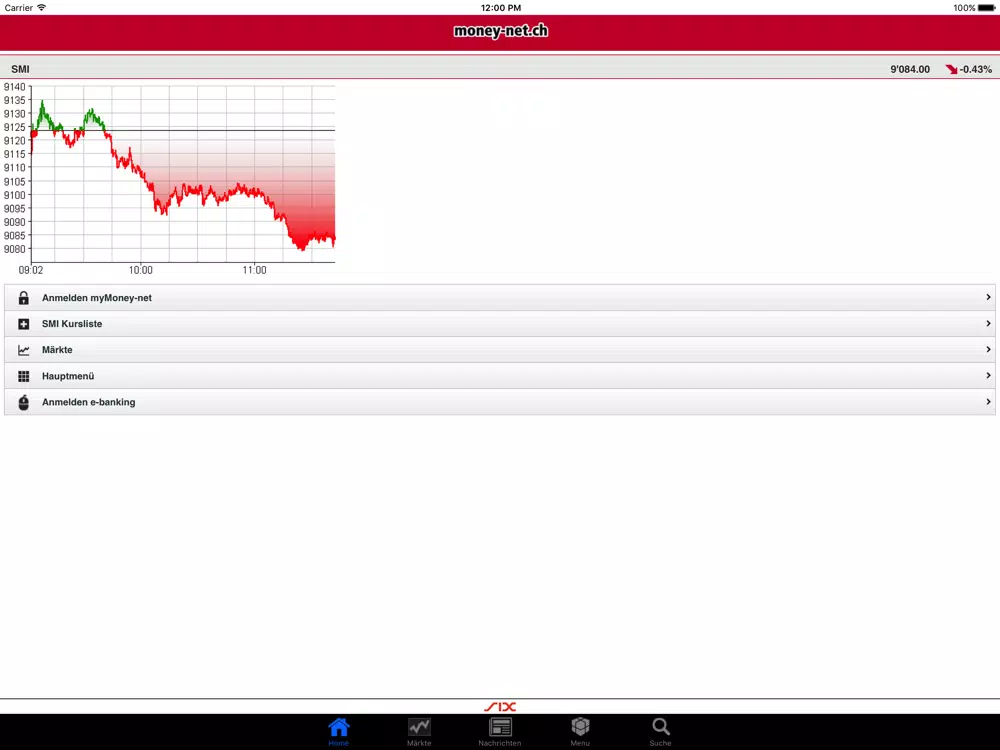Tap the 9080 price axis label
This screenshot has width=1000, height=750.
(x=15, y=249)
